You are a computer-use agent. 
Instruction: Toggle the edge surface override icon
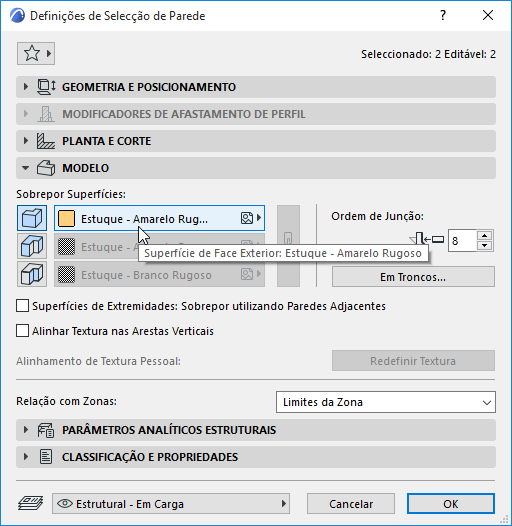click(32, 246)
